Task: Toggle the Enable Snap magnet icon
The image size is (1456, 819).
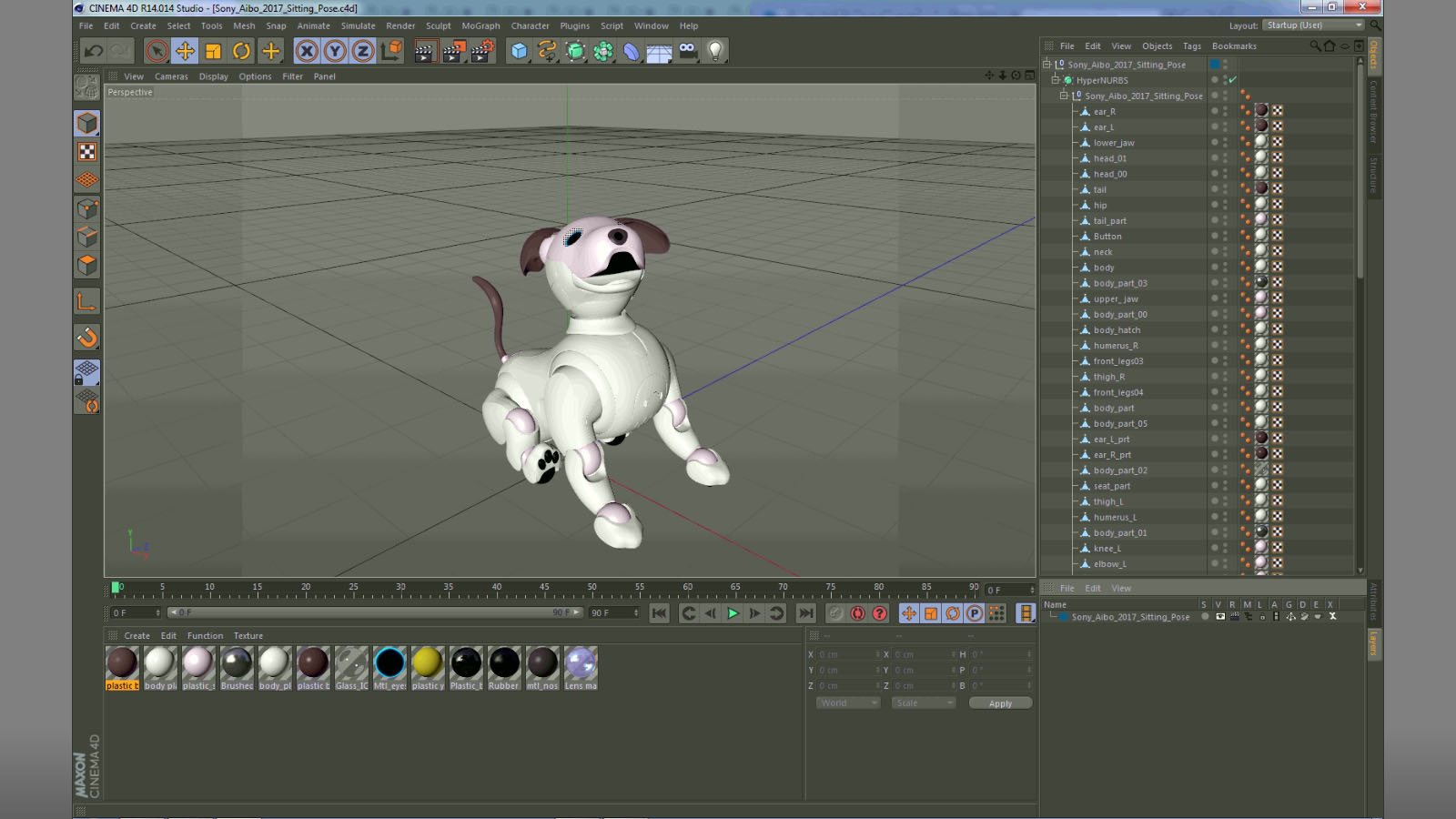Action: tap(87, 338)
